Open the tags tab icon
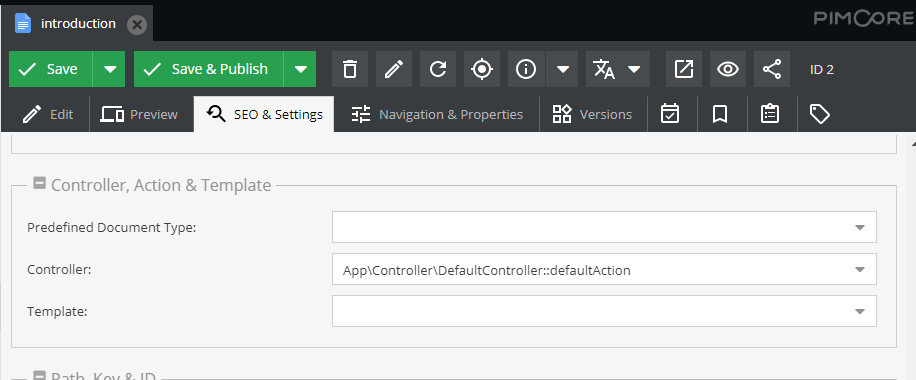916x380 pixels. 820,114
